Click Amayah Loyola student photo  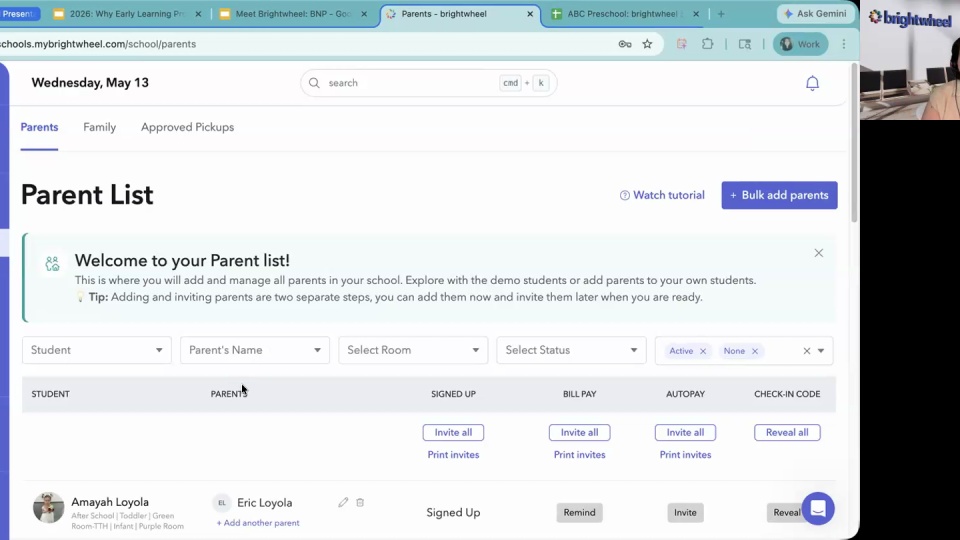(x=48, y=507)
